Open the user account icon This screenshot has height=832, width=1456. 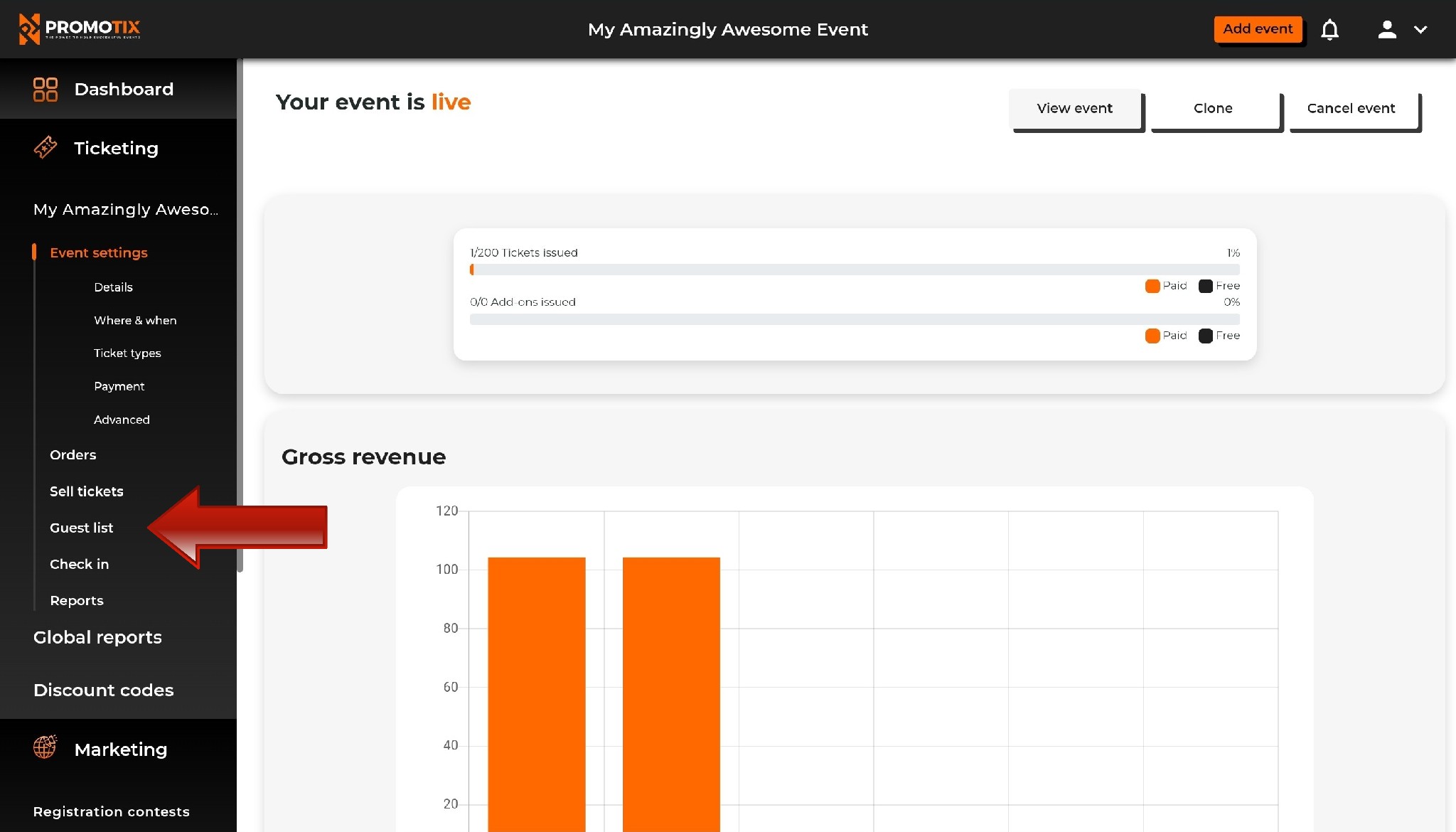point(1387,29)
